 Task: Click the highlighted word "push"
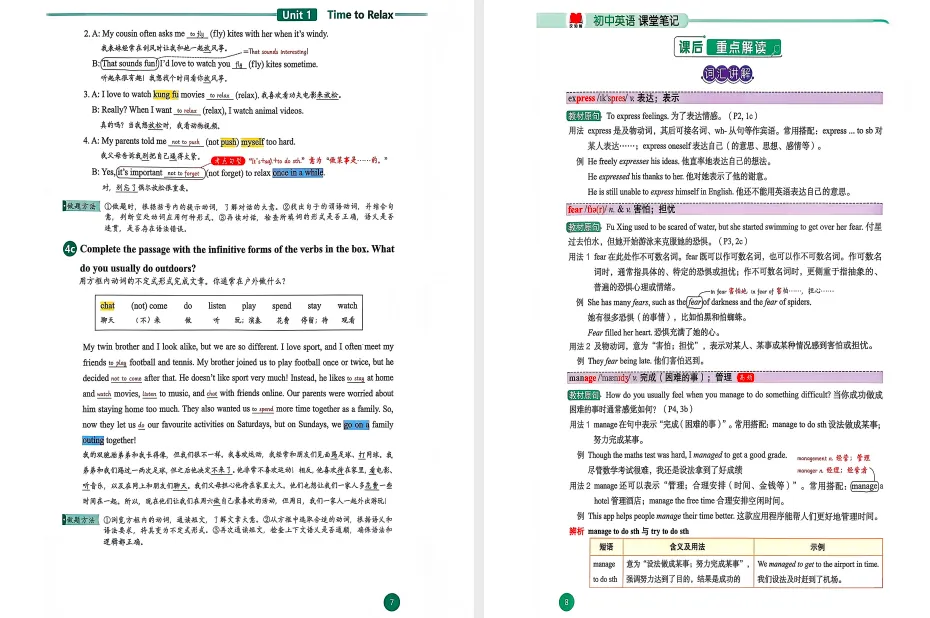(x=229, y=142)
